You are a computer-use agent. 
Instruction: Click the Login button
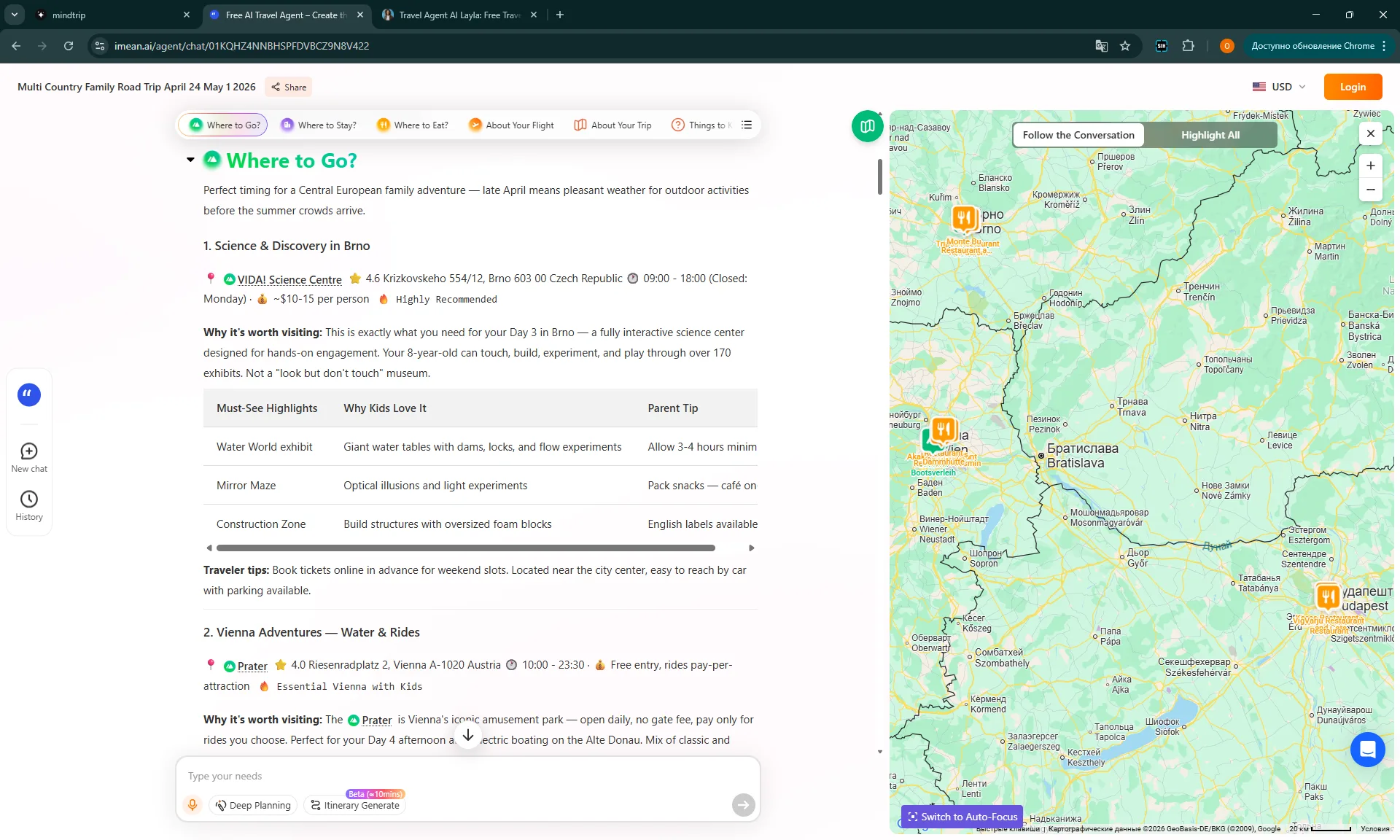click(x=1353, y=87)
